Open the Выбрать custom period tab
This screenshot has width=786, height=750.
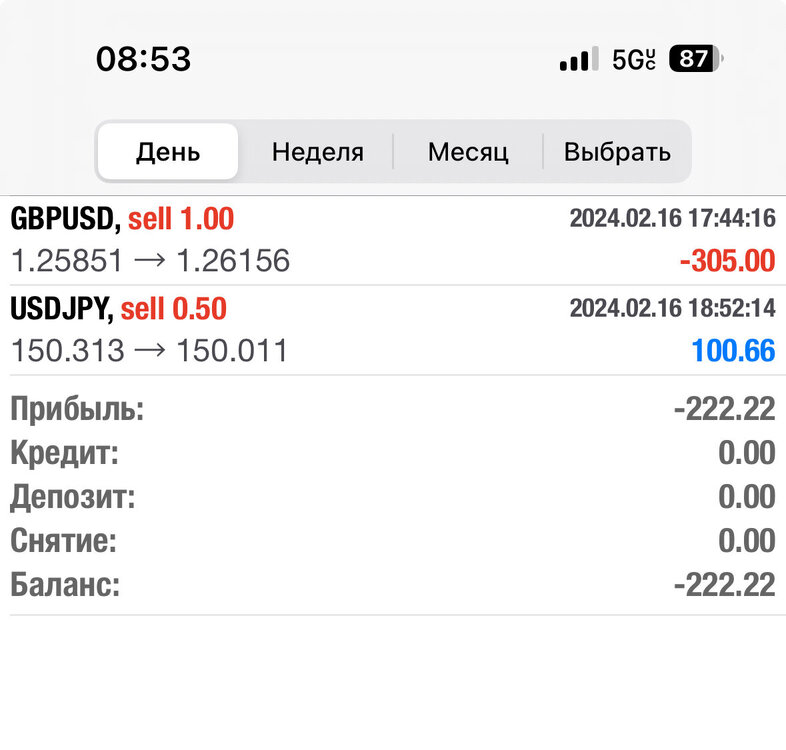click(x=617, y=151)
